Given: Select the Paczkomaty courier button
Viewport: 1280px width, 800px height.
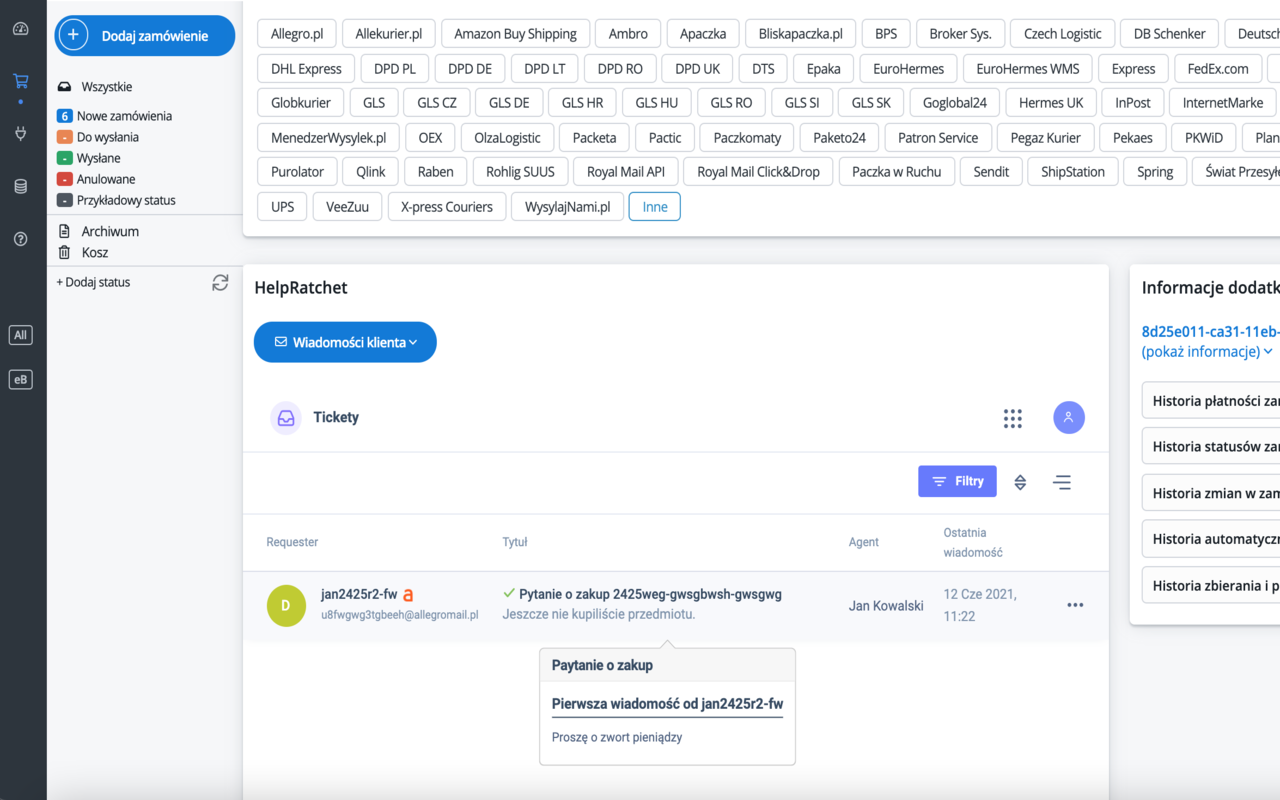Looking at the screenshot, I should coord(747,137).
